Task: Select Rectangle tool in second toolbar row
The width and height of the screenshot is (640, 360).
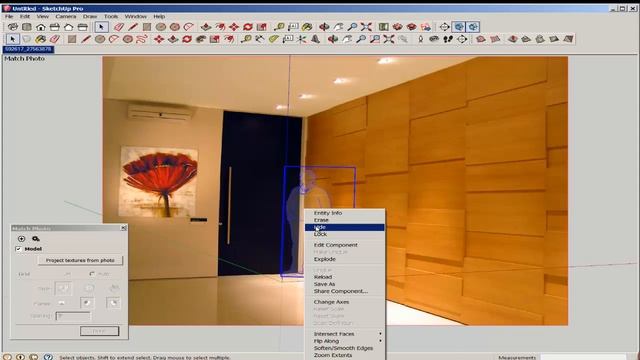Action: pyautogui.click(x=72, y=39)
